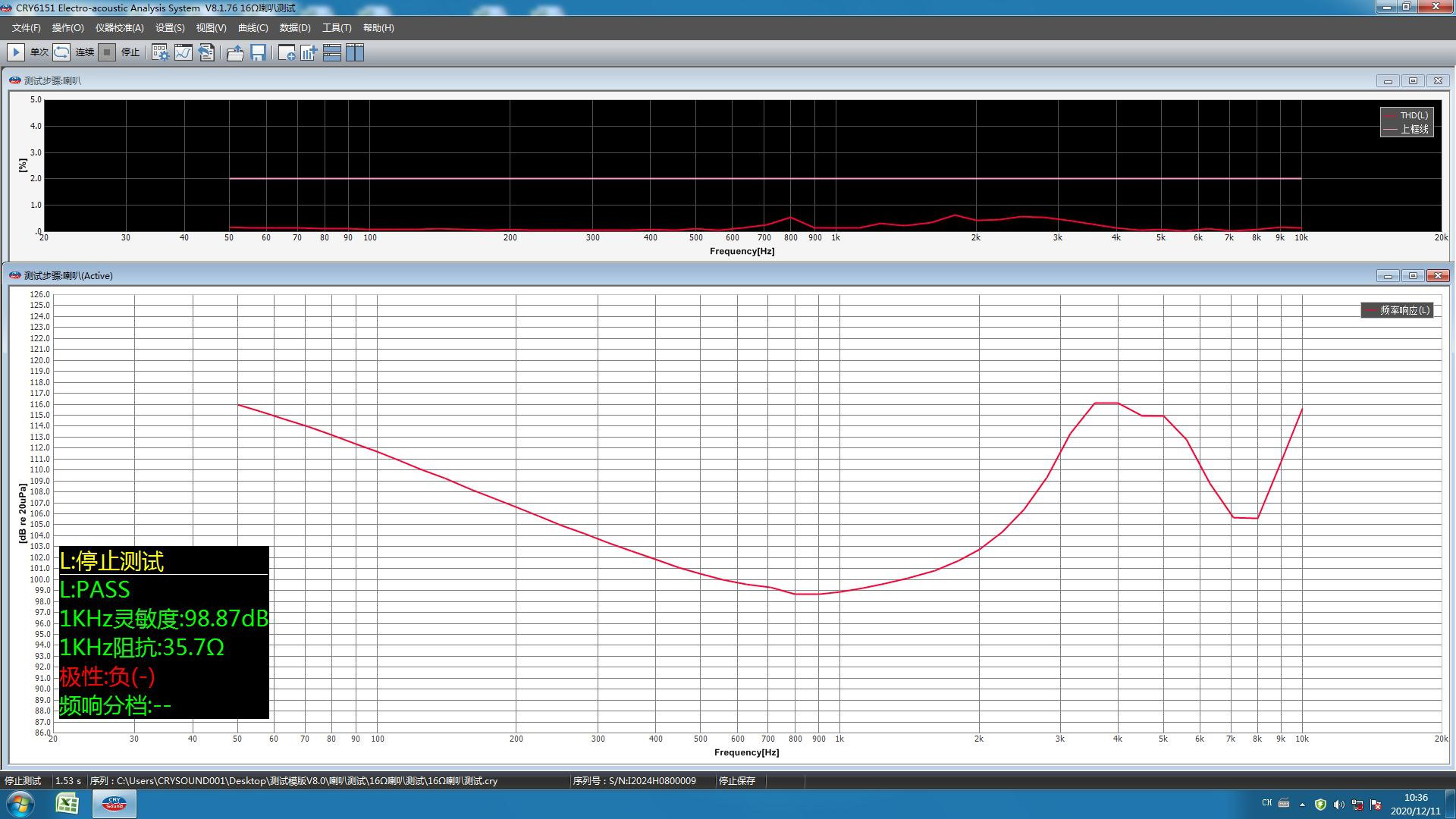
Task: Click the 1.53 s status bar value
Action: tap(68, 781)
